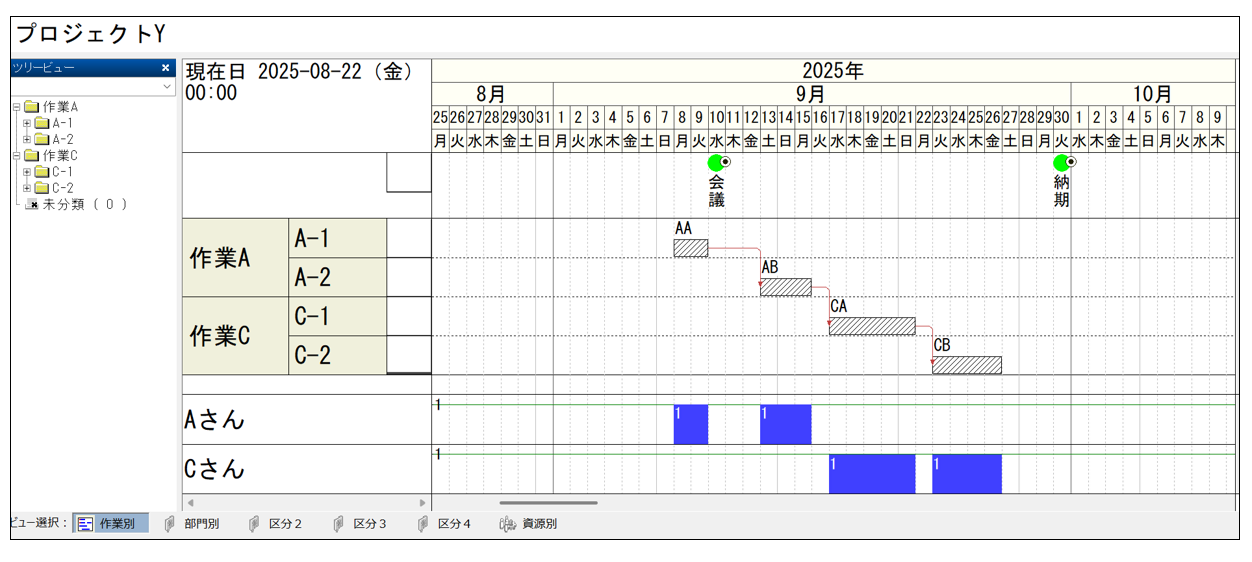Collapse the 作業A tree node
Screen dimensions: 1252x562
[16, 107]
